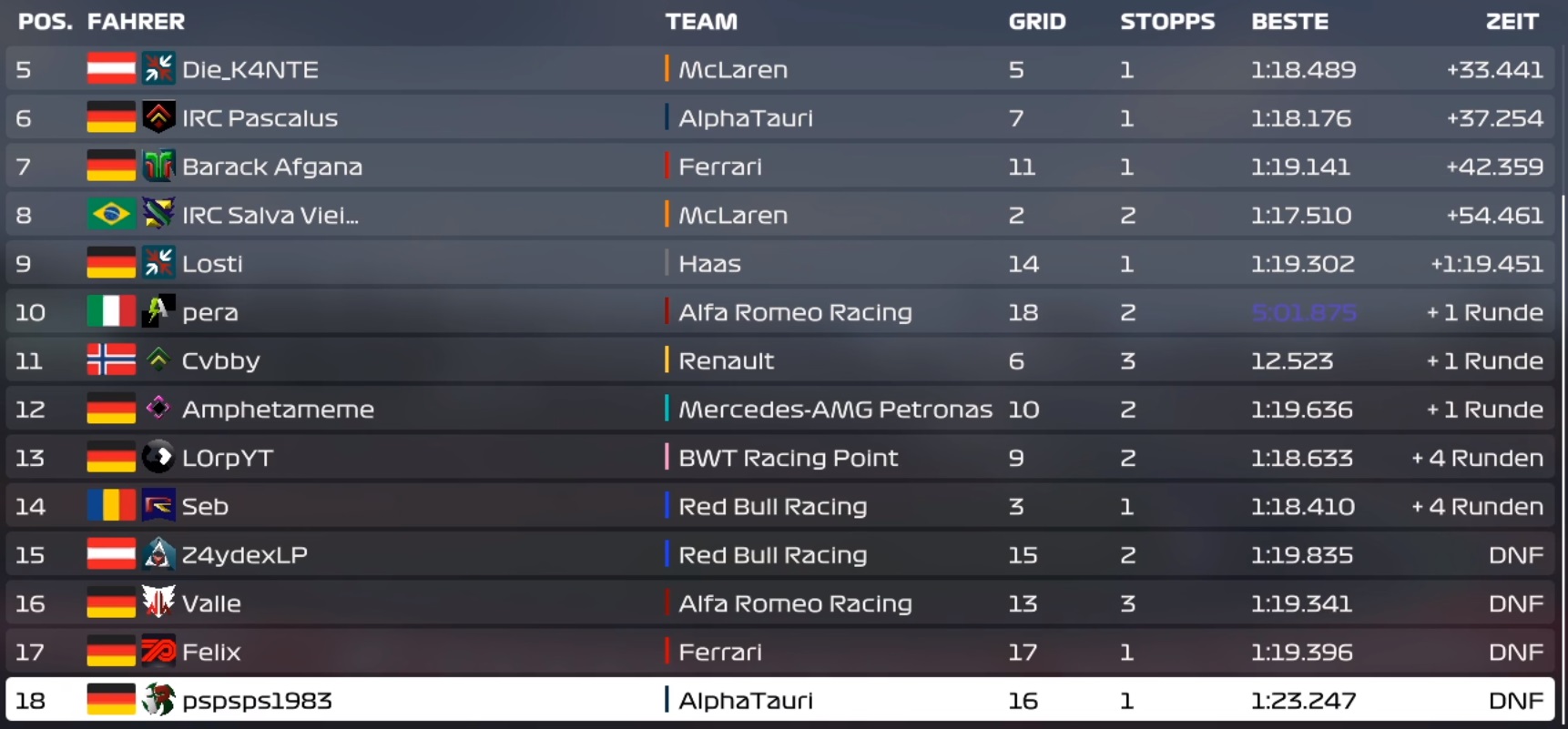Select the driver name Z4ydexLP
This screenshot has width=1568, height=729.
pos(245,555)
